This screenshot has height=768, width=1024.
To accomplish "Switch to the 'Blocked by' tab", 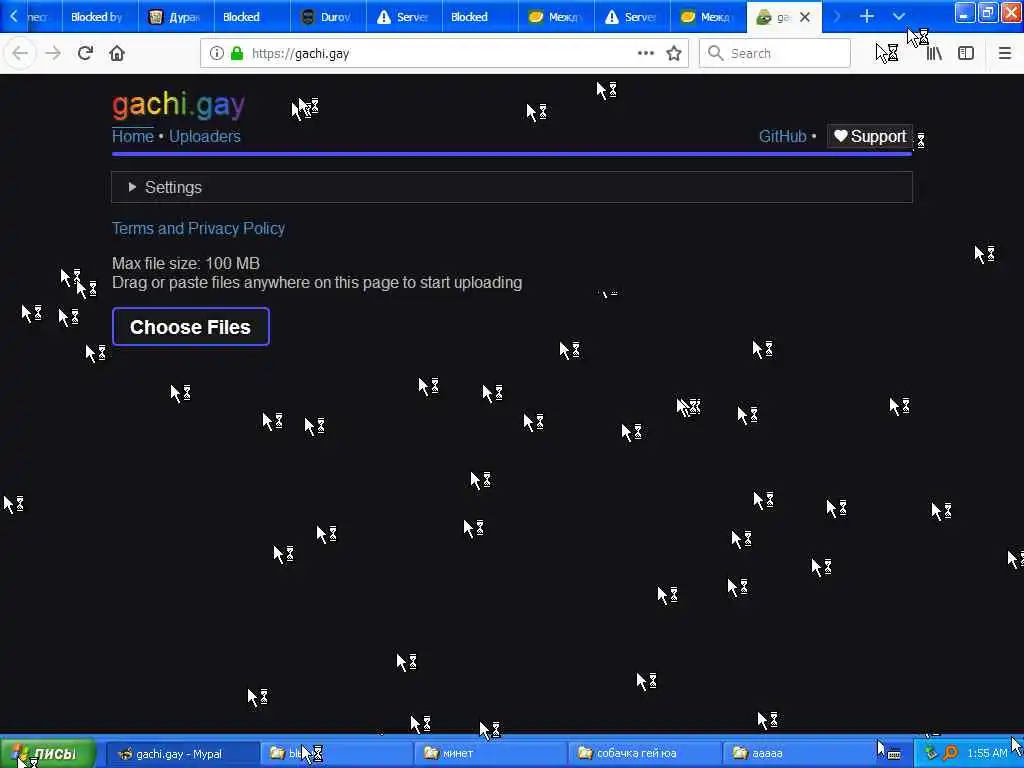I will [x=100, y=17].
